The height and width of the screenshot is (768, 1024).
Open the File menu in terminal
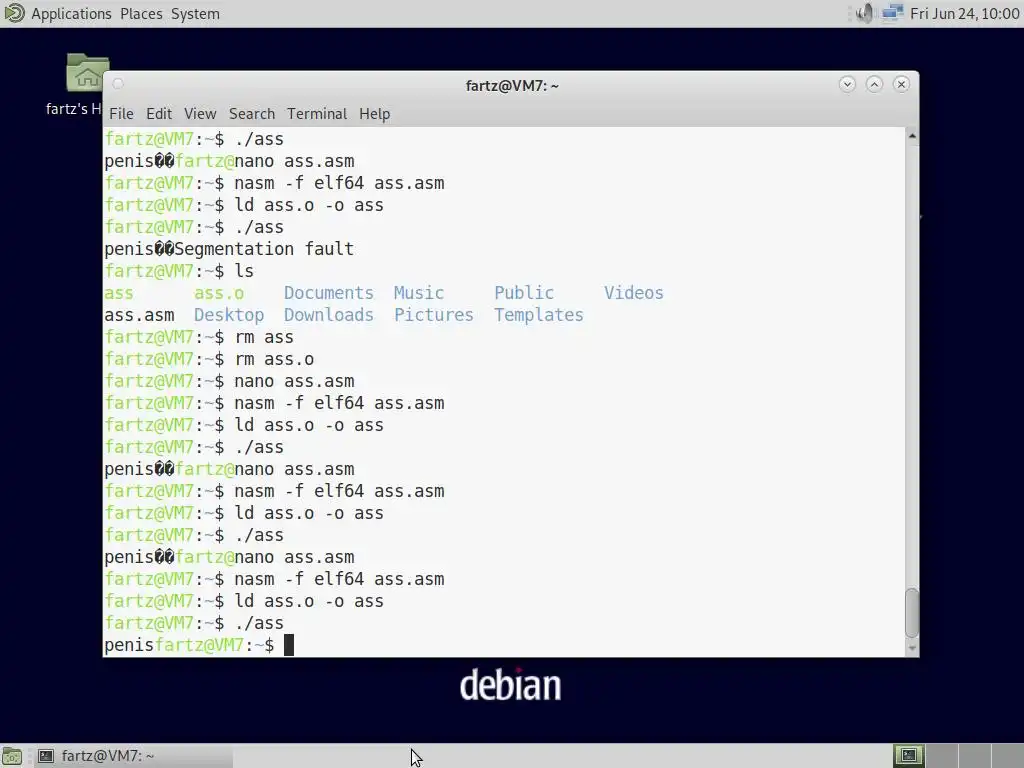pyautogui.click(x=121, y=114)
